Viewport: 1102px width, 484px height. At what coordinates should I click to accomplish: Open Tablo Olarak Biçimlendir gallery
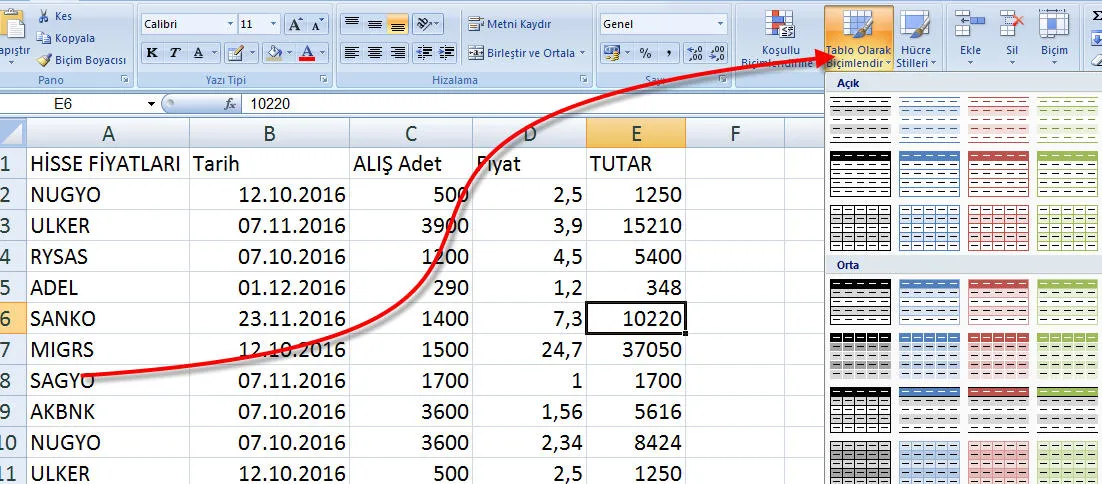pyautogui.click(x=859, y=40)
